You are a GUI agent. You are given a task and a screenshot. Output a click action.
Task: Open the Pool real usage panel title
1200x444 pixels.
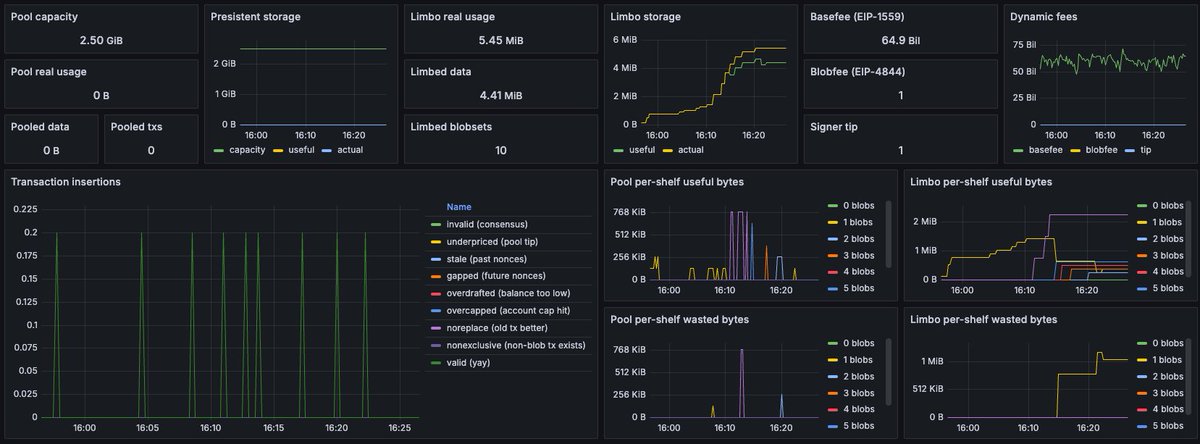(50, 71)
